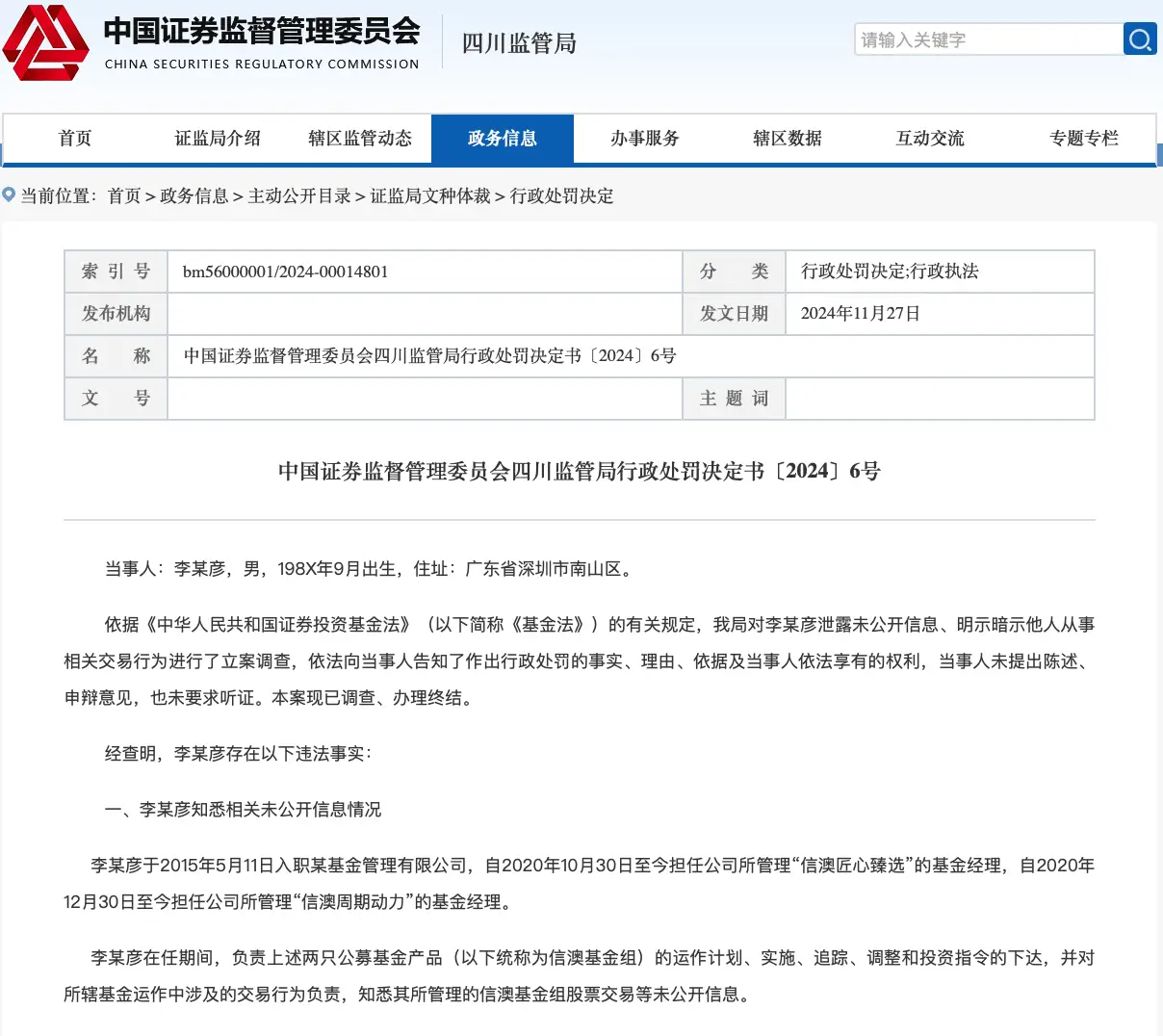Click the red CSRC logo emblem
Screen dimensions: 1163x1036
point(45,42)
